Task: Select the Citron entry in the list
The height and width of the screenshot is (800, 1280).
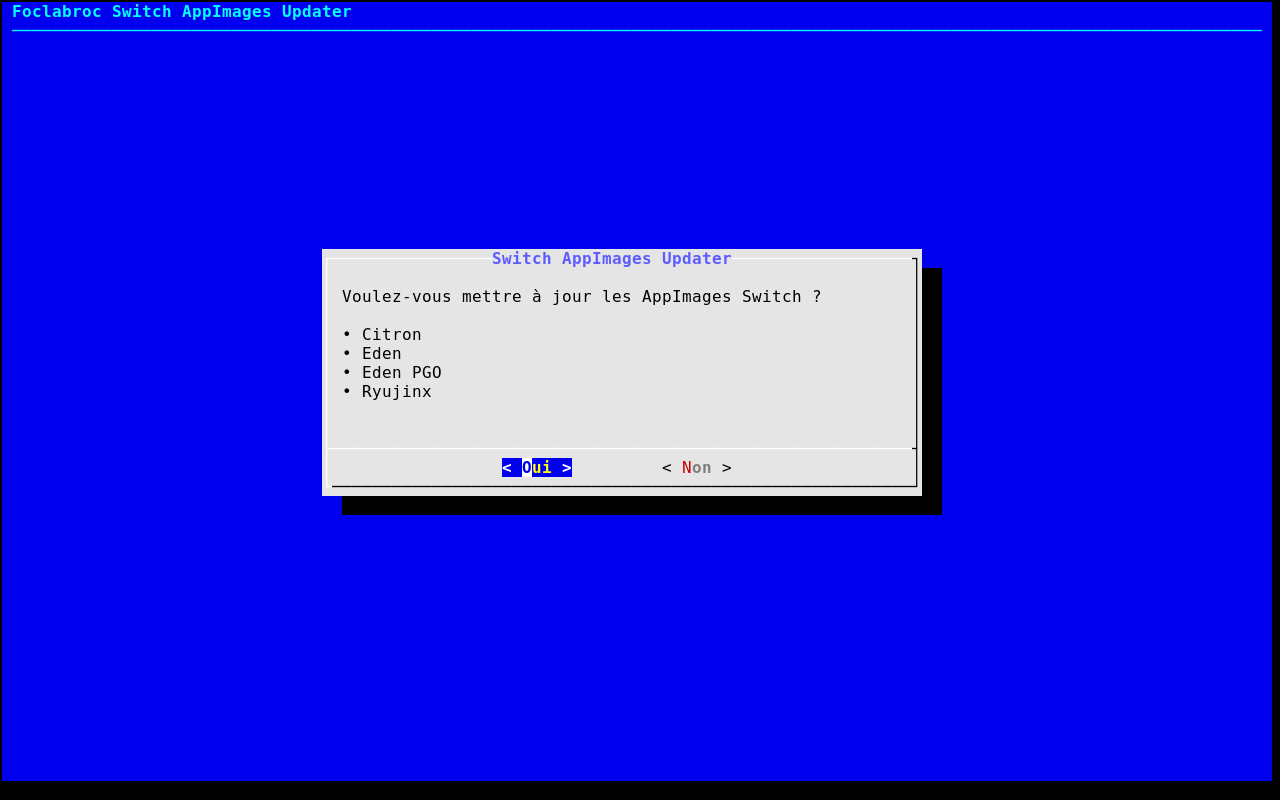Action: click(391, 335)
